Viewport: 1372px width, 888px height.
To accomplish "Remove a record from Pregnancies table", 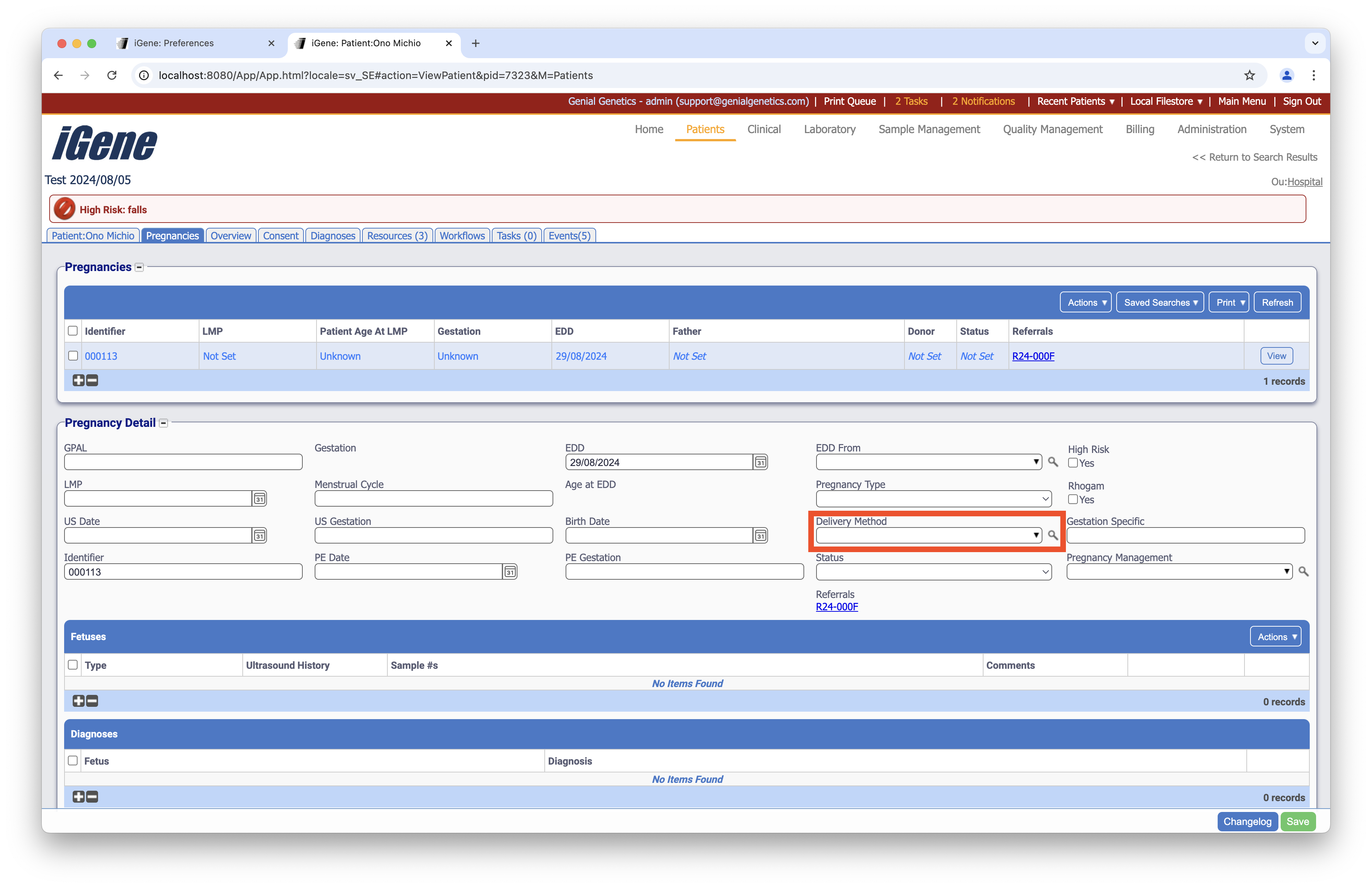I will point(92,380).
